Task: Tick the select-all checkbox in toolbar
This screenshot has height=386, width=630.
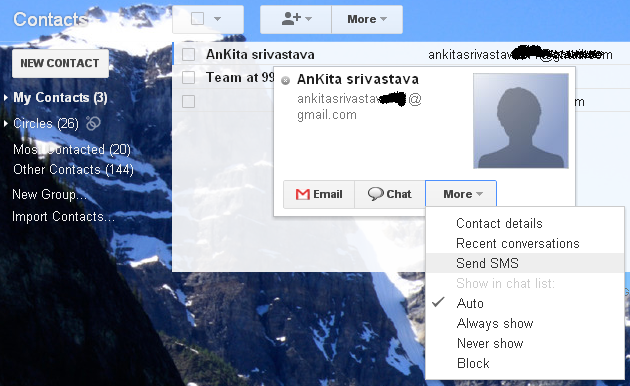Action: click(x=197, y=18)
